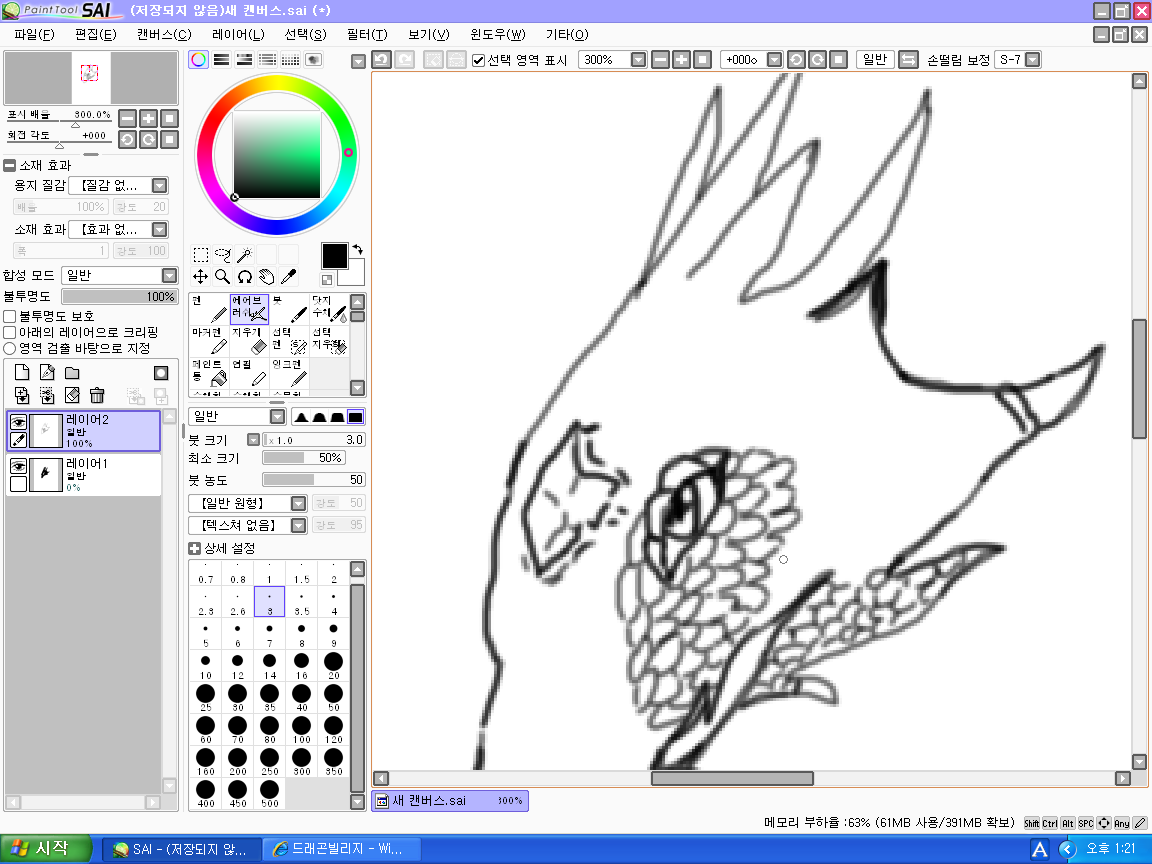Open the 캔버스(C) menu
This screenshot has width=1152, height=864.
pyautogui.click(x=164, y=35)
